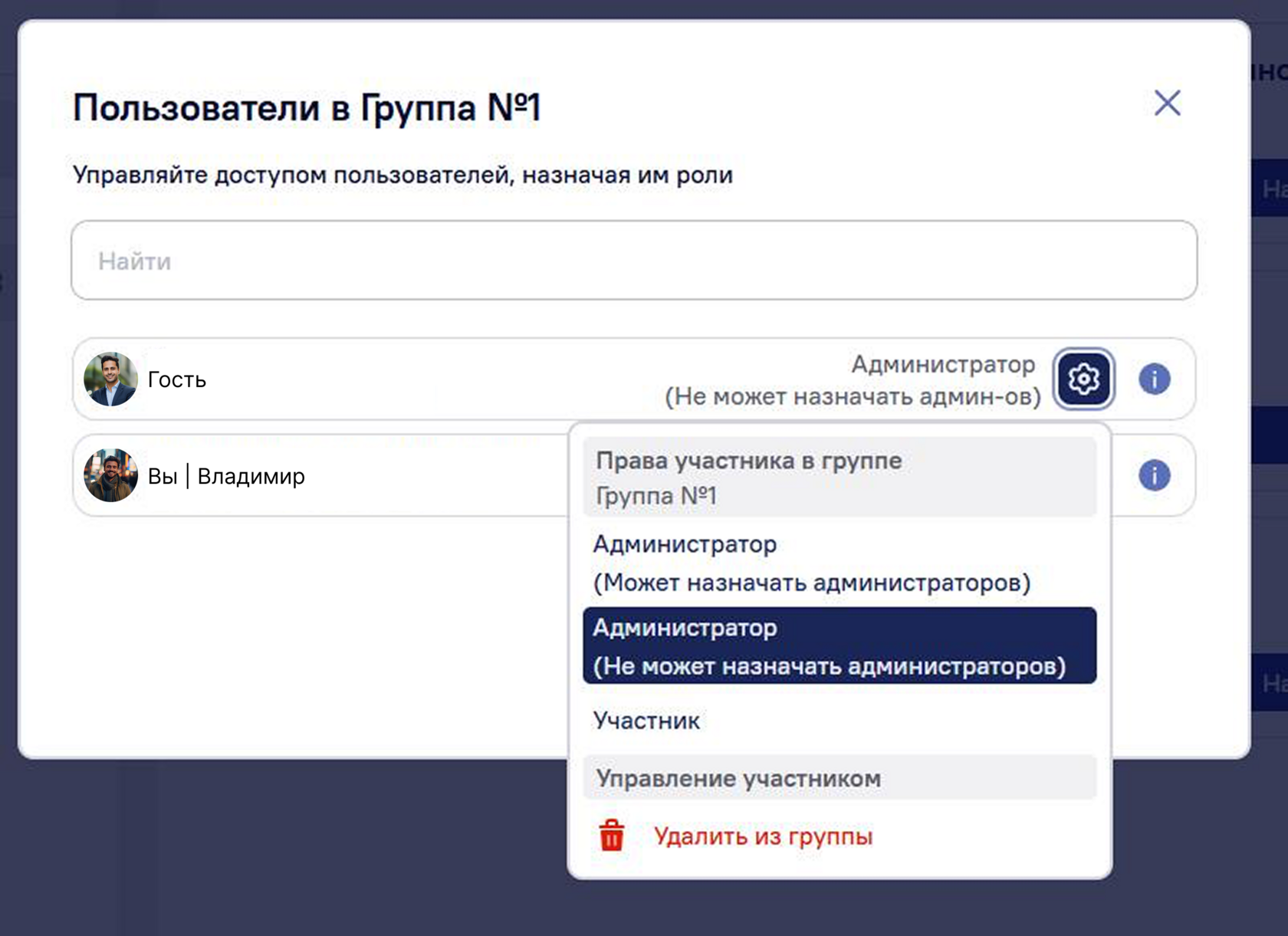This screenshot has width=1288, height=936.
Task: Click the Вы | Владимир name
Action: tap(226, 476)
